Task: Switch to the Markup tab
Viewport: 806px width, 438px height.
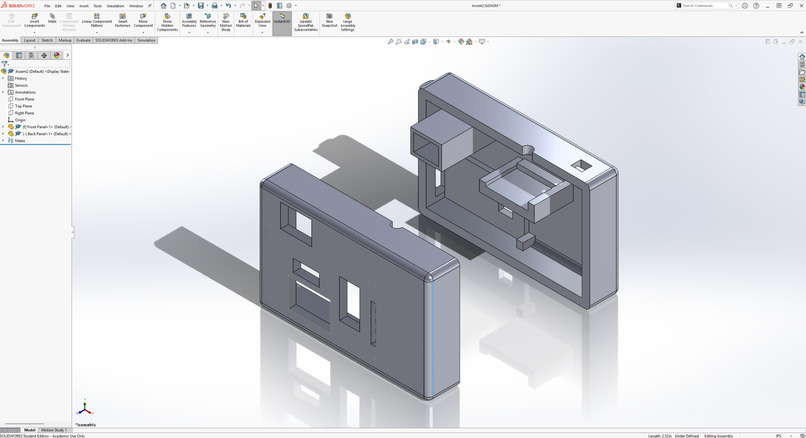Action: tap(65, 40)
